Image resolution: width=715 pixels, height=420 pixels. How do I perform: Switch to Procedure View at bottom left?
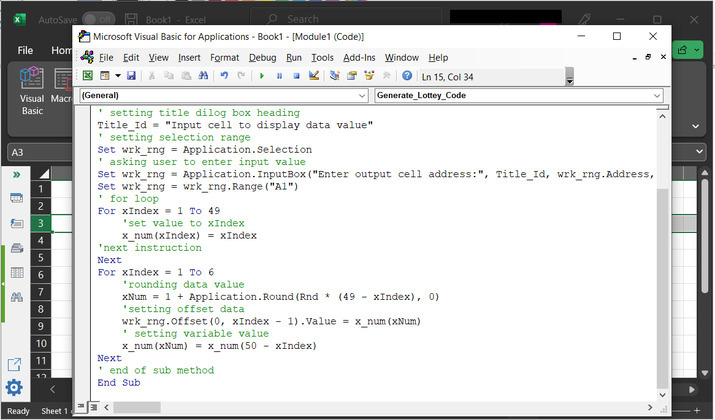click(81, 406)
